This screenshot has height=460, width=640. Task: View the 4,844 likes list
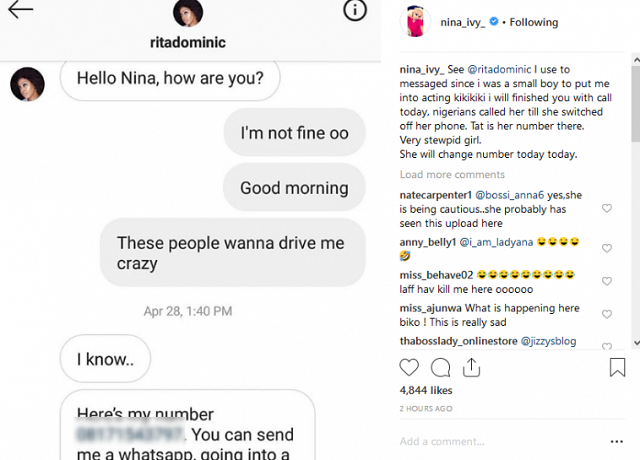(x=426, y=390)
